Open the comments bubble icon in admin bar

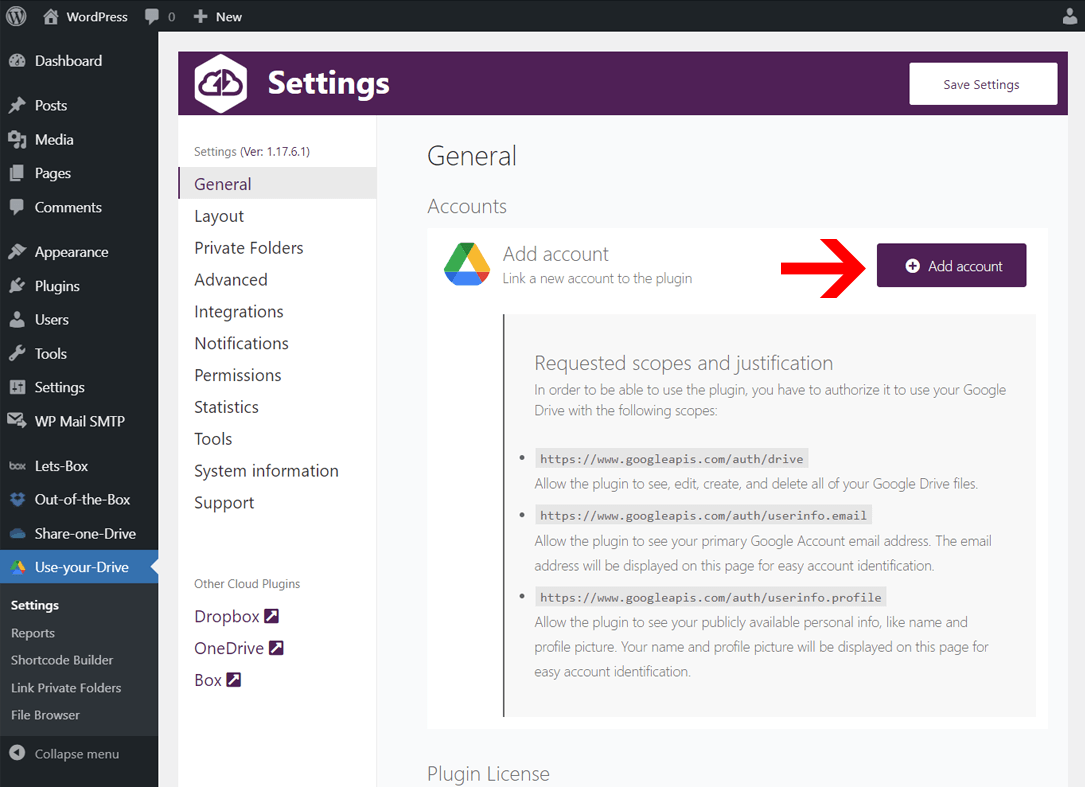[152, 17]
